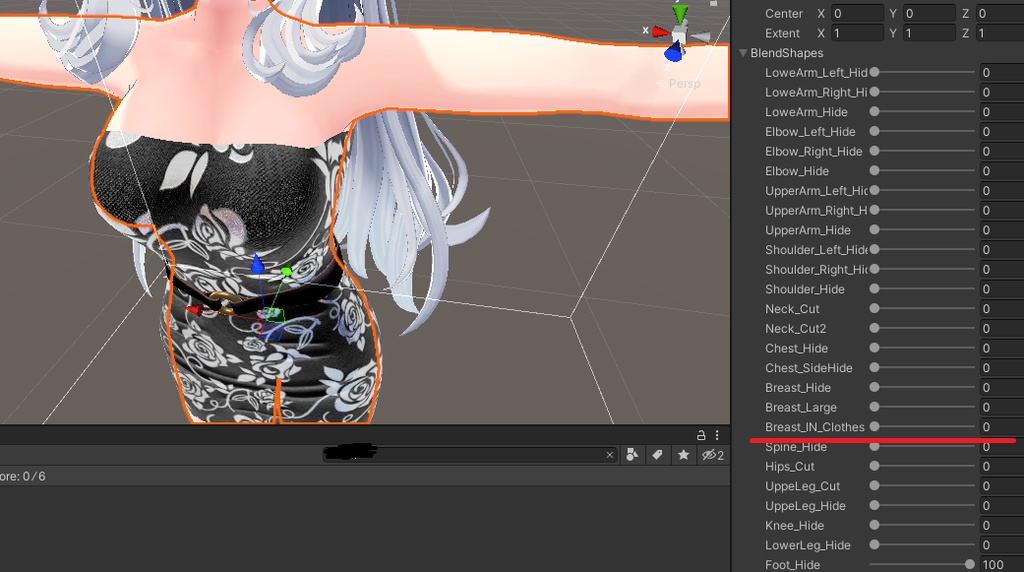Click the Elbow_Left_Hide slider handle
This screenshot has height=572, width=1024.
[874, 131]
